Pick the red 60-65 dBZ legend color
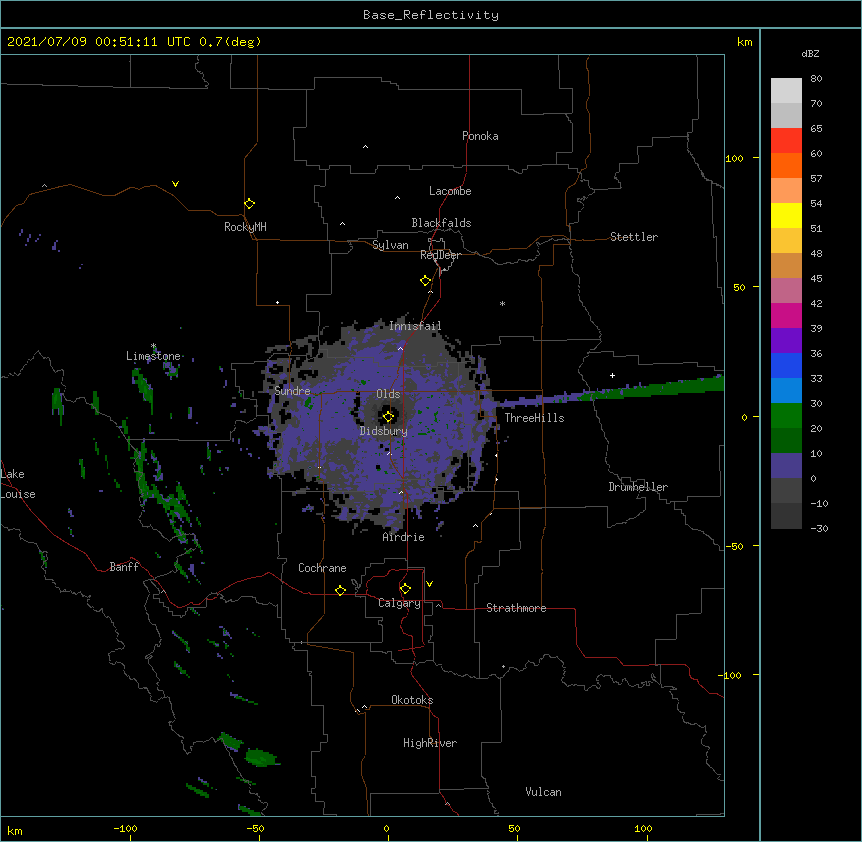This screenshot has width=862, height=842. point(786,141)
